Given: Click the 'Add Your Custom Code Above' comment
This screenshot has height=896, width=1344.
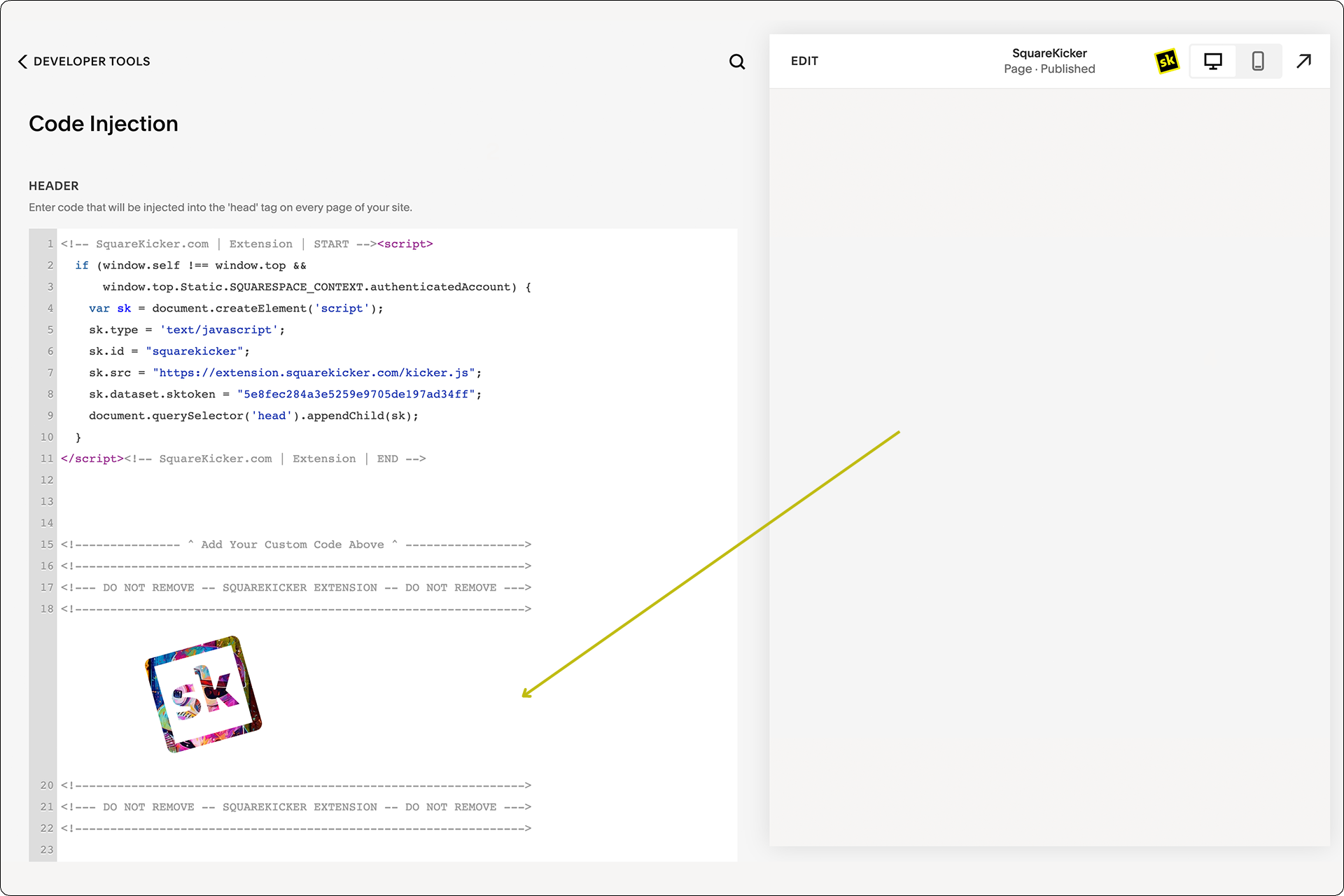Looking at the screenshot, I should [x=295, y=545].
